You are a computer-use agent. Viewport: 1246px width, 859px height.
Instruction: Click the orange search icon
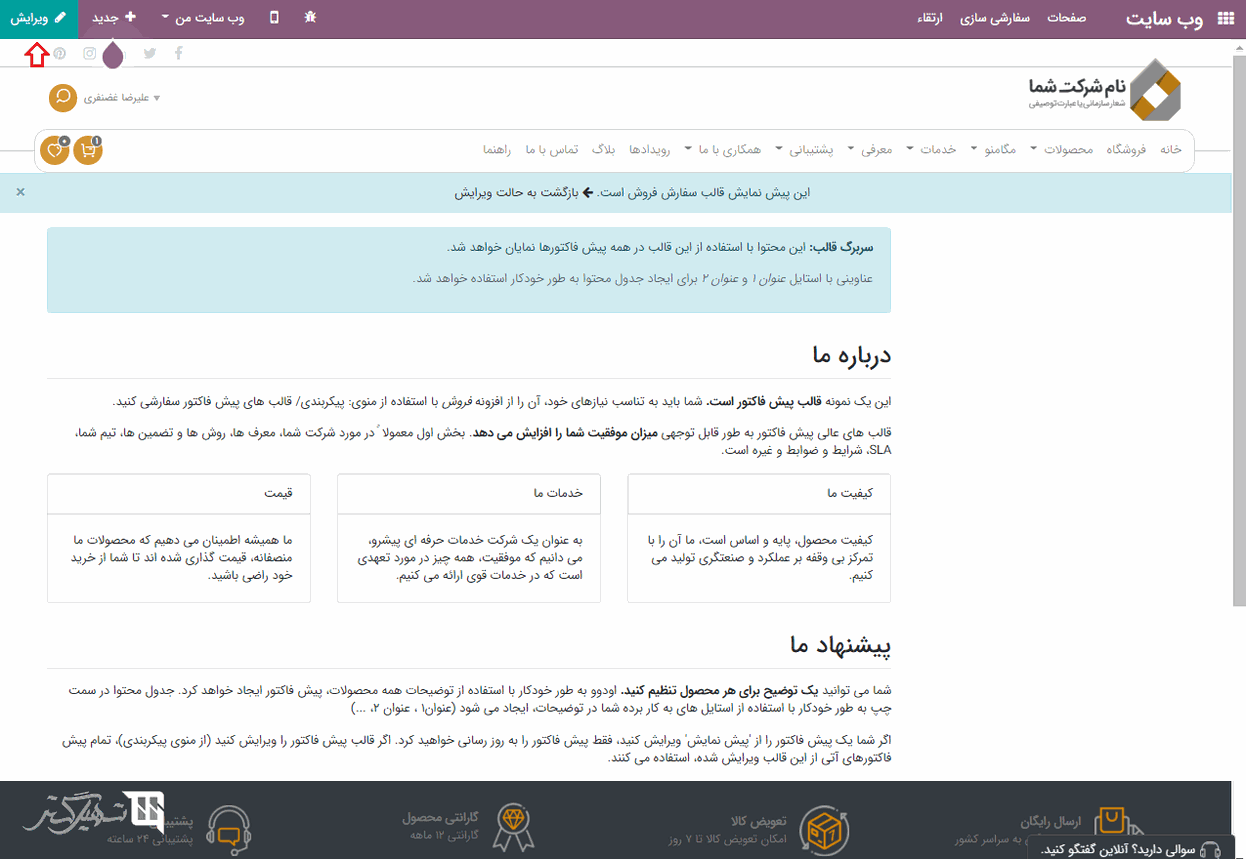pos(63,97)
